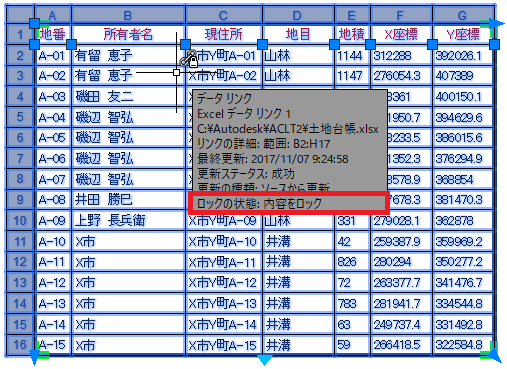Select column header F

point(400,15)
